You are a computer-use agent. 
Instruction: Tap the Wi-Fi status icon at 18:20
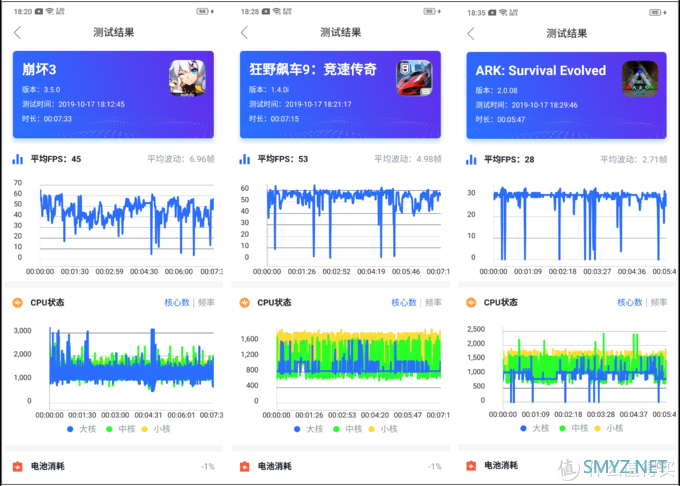coord(50,11)
